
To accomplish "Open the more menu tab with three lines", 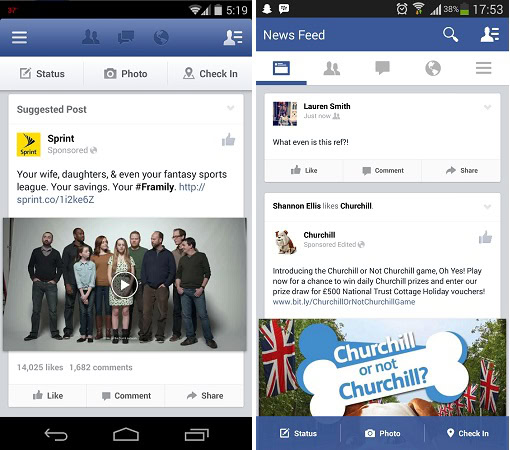I will click(x=483, y=68).
